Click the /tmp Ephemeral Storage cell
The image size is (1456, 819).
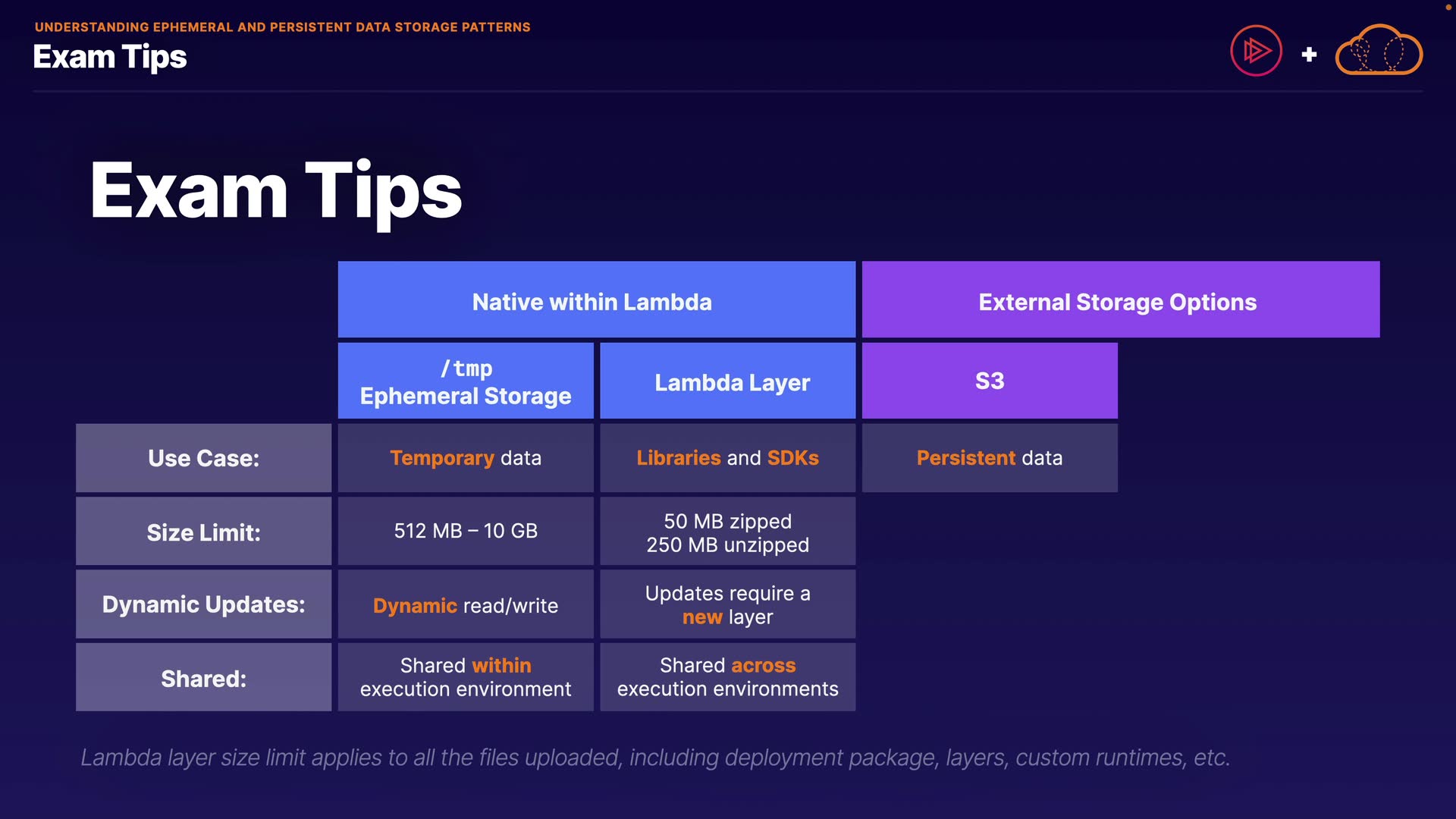pos(466,381)
